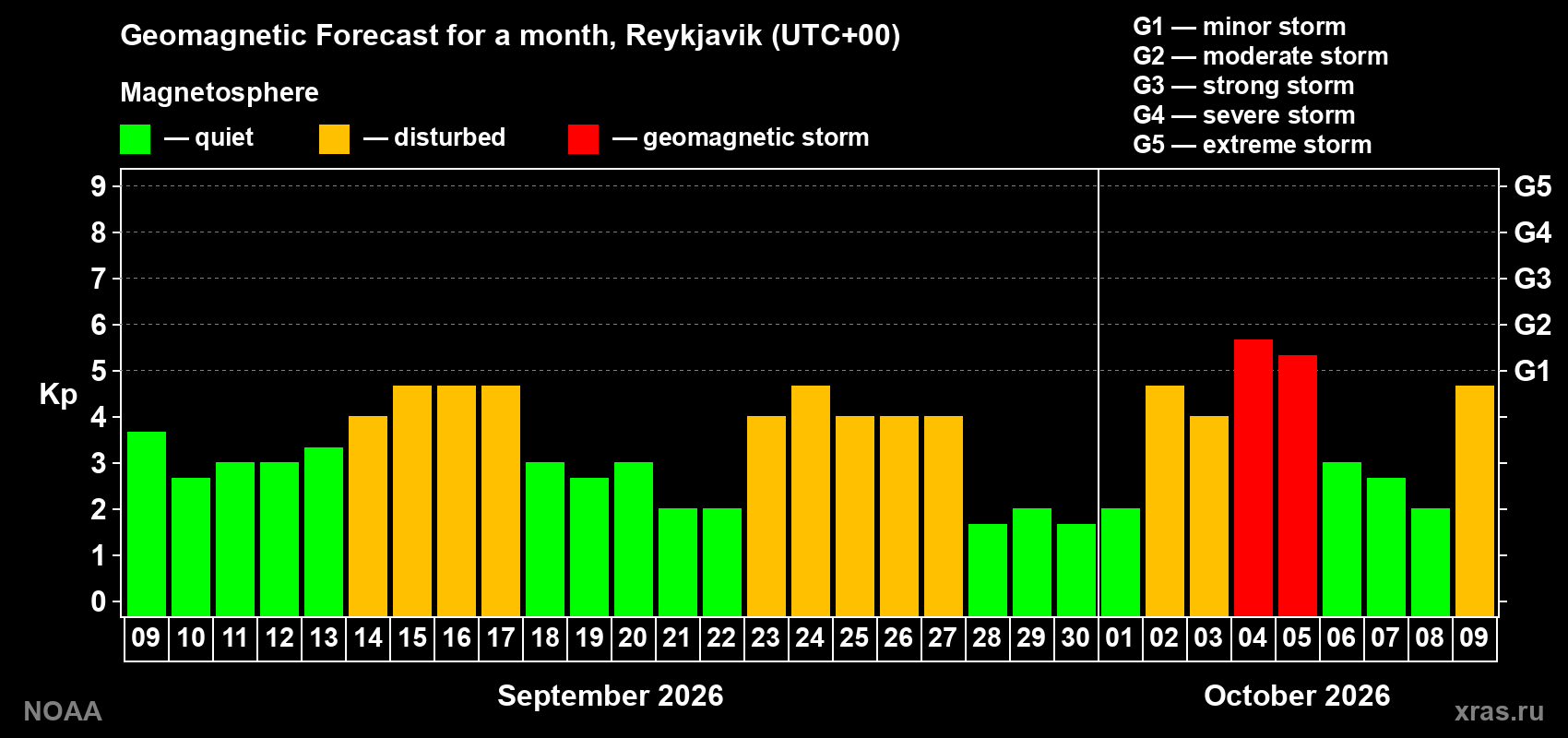Click the green bar for September 28
Viewport: 1568px width, 738px height.
[987, 570]
